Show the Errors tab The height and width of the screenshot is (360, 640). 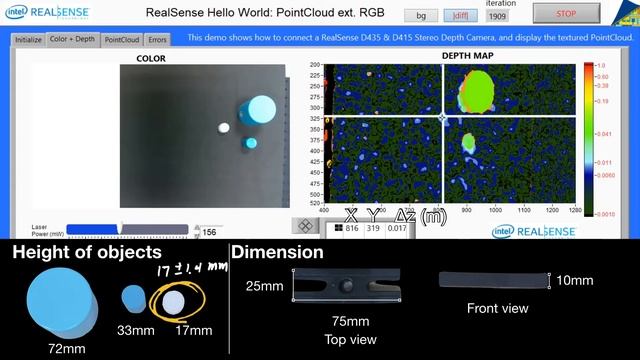point(157,40)
